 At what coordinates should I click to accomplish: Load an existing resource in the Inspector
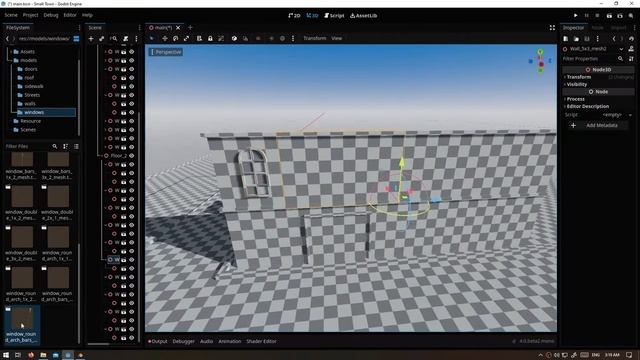576,39
